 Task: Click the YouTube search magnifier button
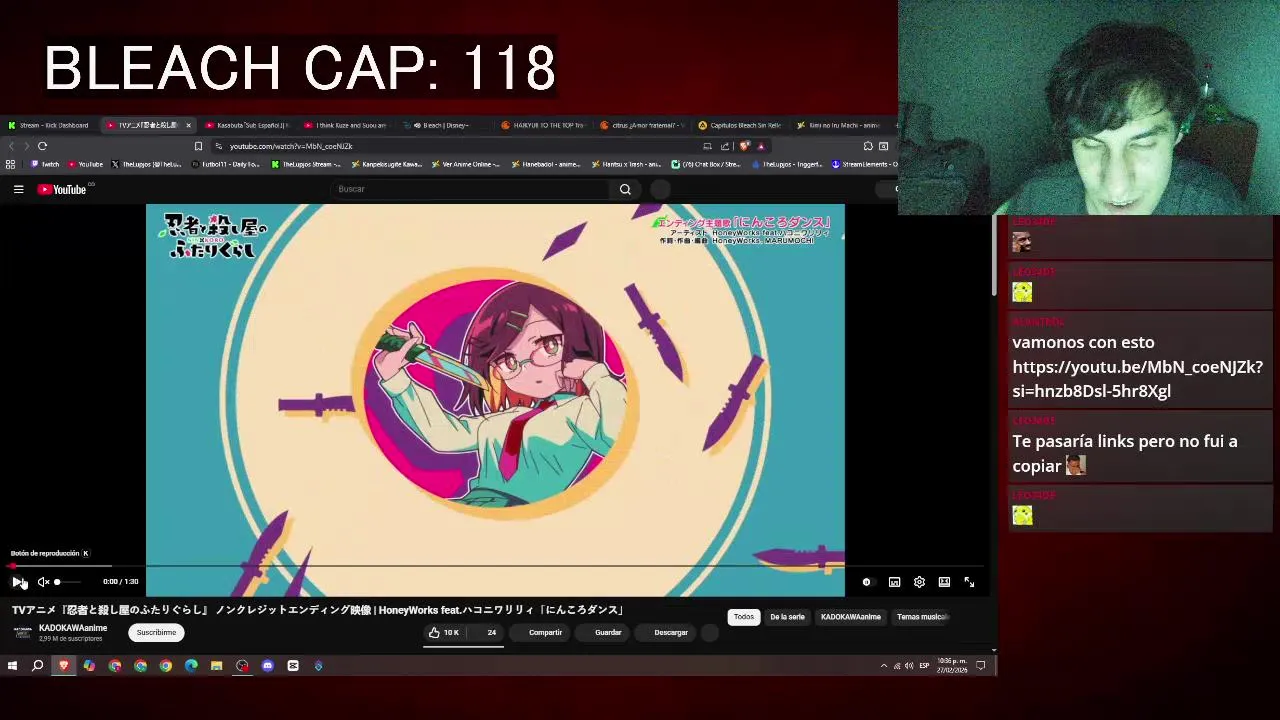click(625, 189)
